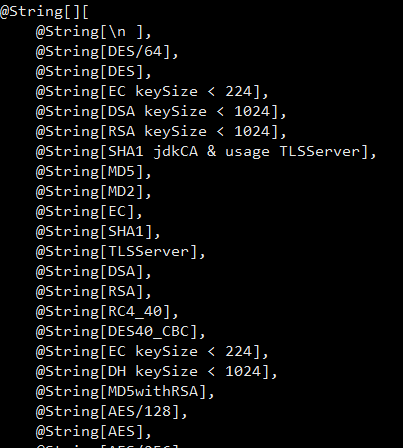Click the standalone @String[RSA] line
This screenshot has width=403, height=448.
coord(94,292)
